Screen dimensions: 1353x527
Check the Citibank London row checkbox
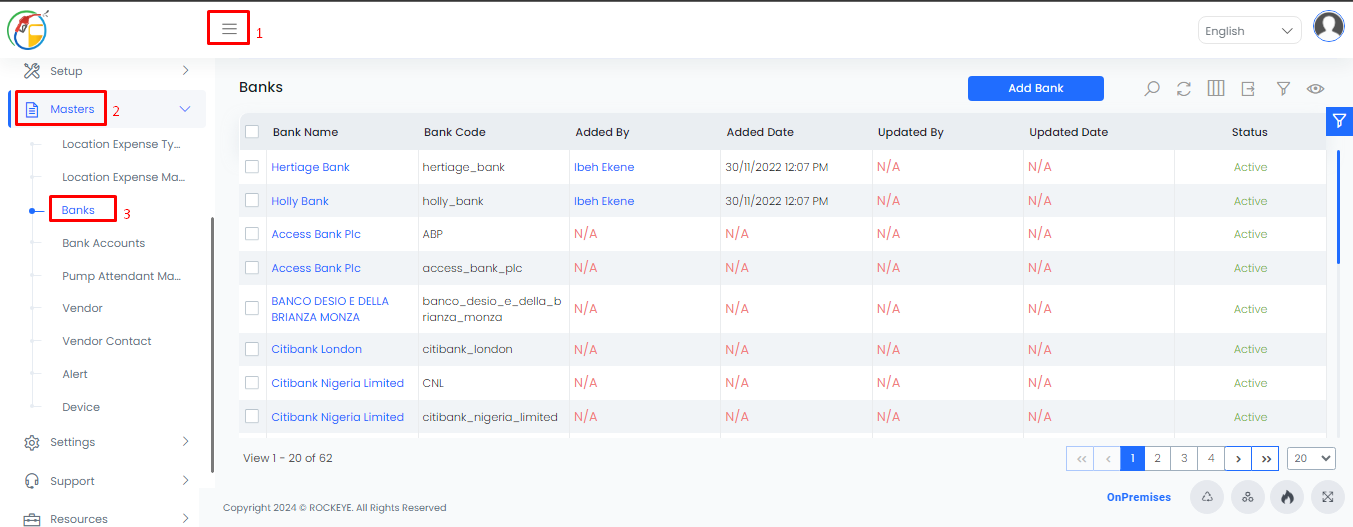click(252, 349)
